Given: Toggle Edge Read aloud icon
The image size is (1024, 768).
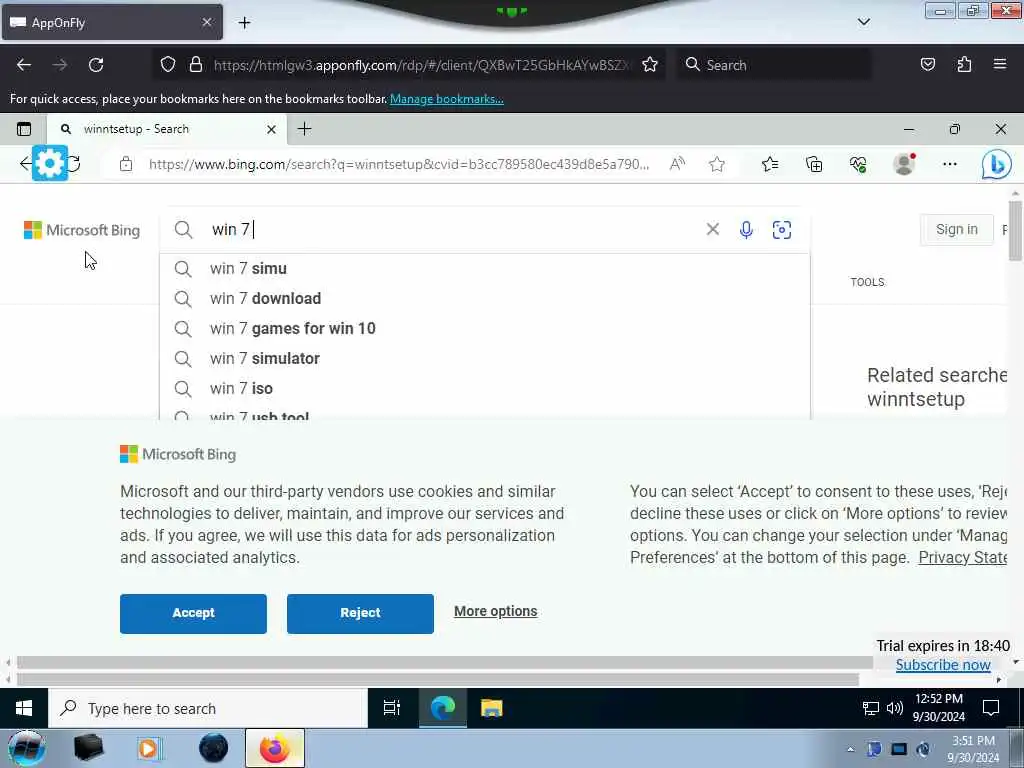Looking at the screenshot, I should click(677, 164).
